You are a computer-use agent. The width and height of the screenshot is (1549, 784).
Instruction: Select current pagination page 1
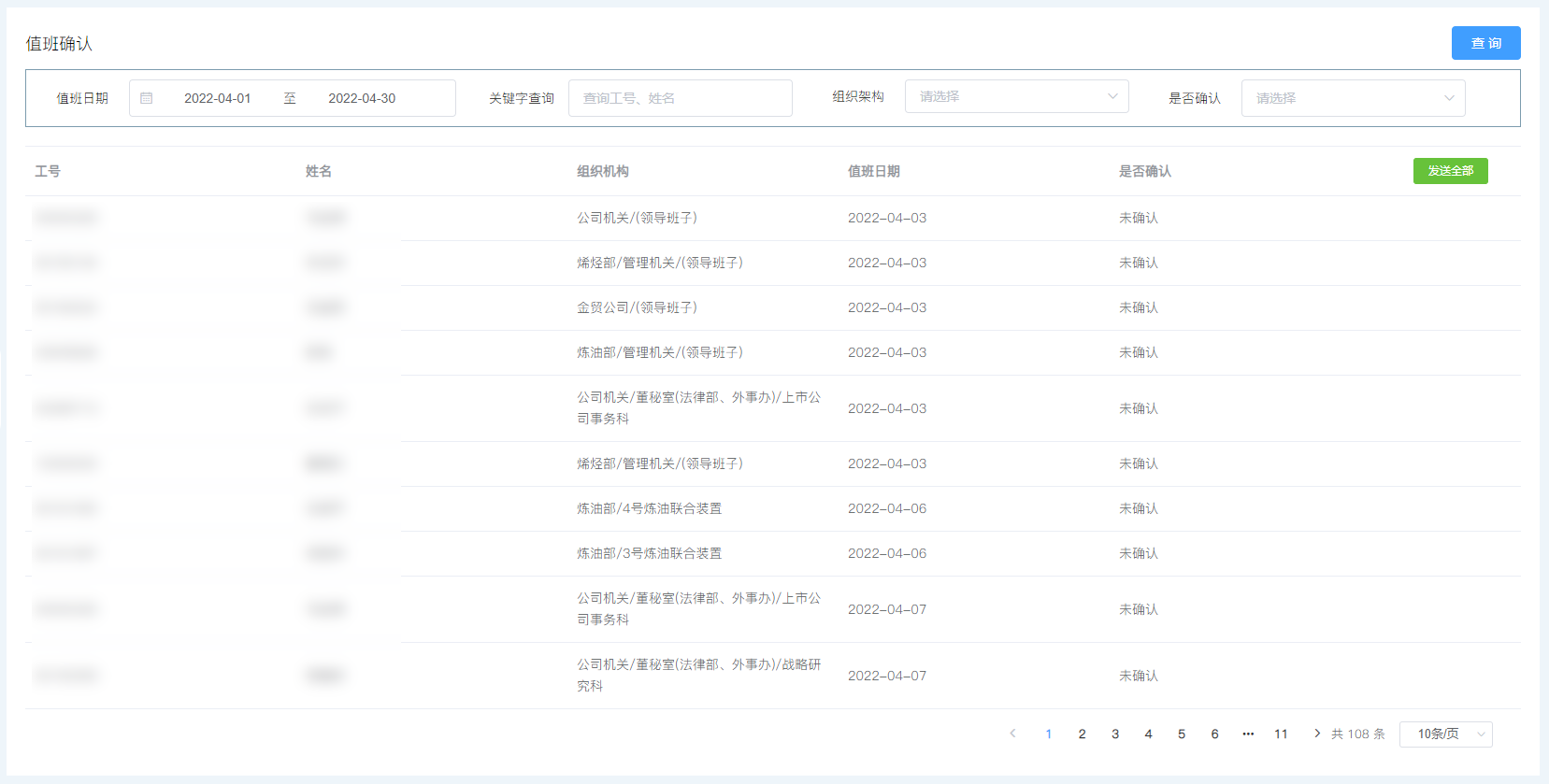[1049, 734]
